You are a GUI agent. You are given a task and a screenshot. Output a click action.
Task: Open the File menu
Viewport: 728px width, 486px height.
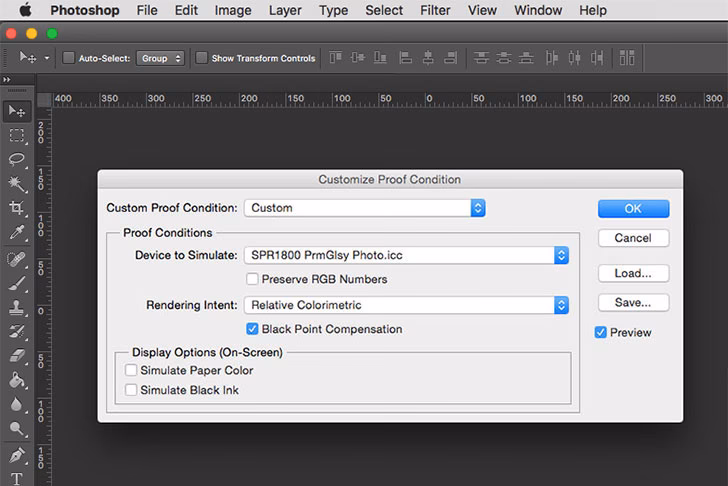point(147,10)
